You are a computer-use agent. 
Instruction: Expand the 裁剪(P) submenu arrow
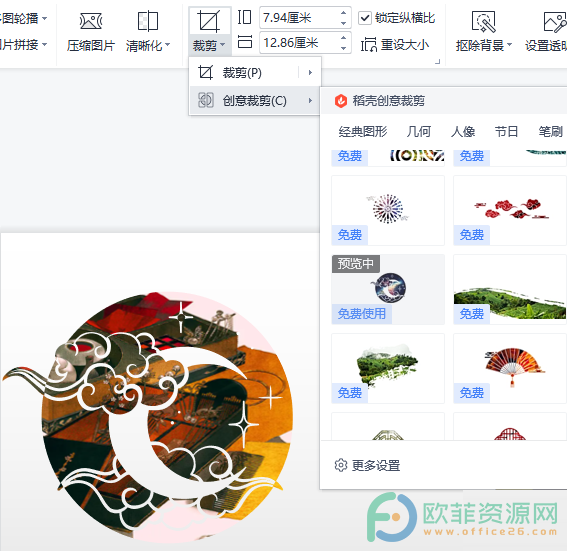tap(310, 73)
